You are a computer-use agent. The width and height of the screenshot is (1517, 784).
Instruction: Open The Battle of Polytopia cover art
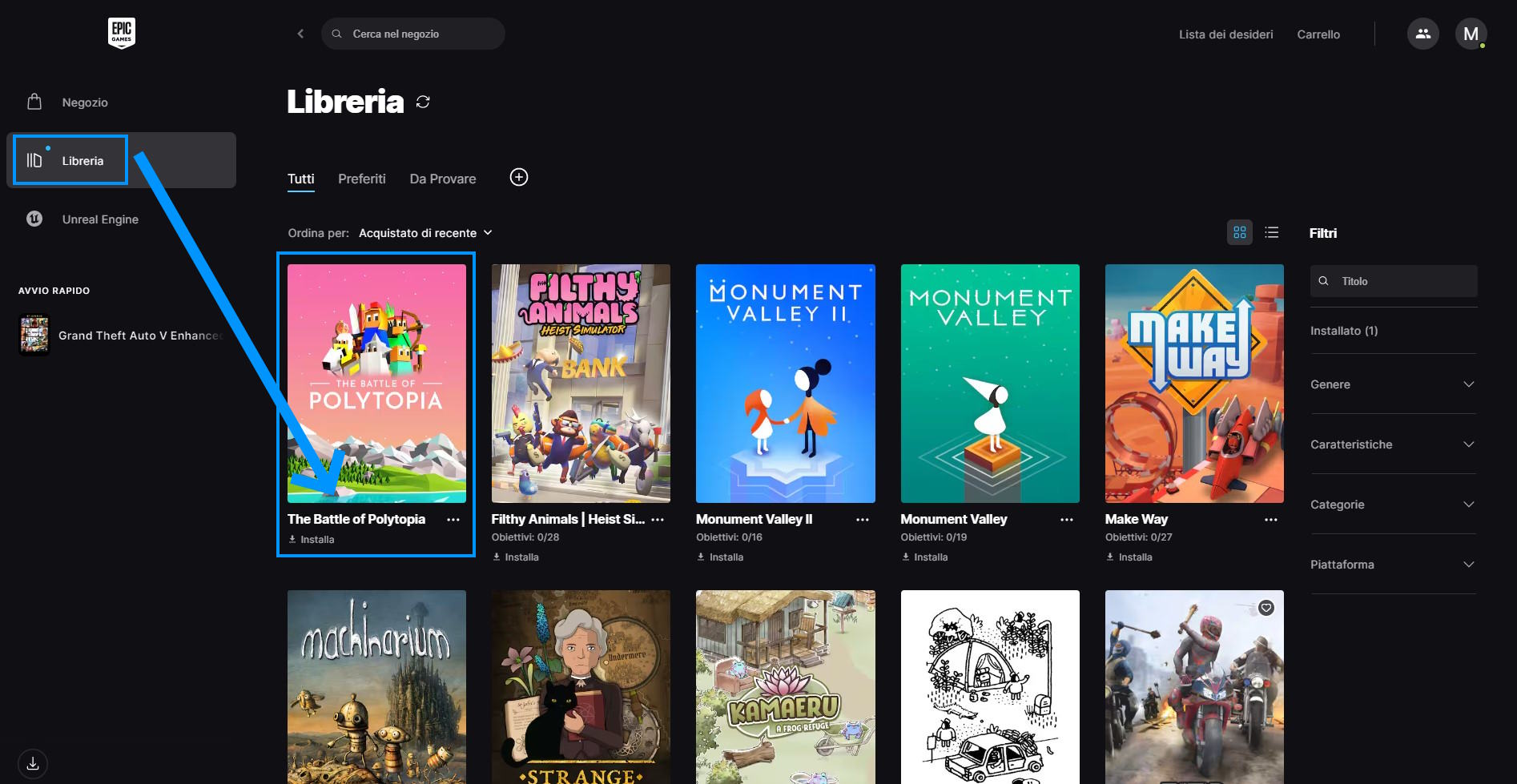(376, 384)
